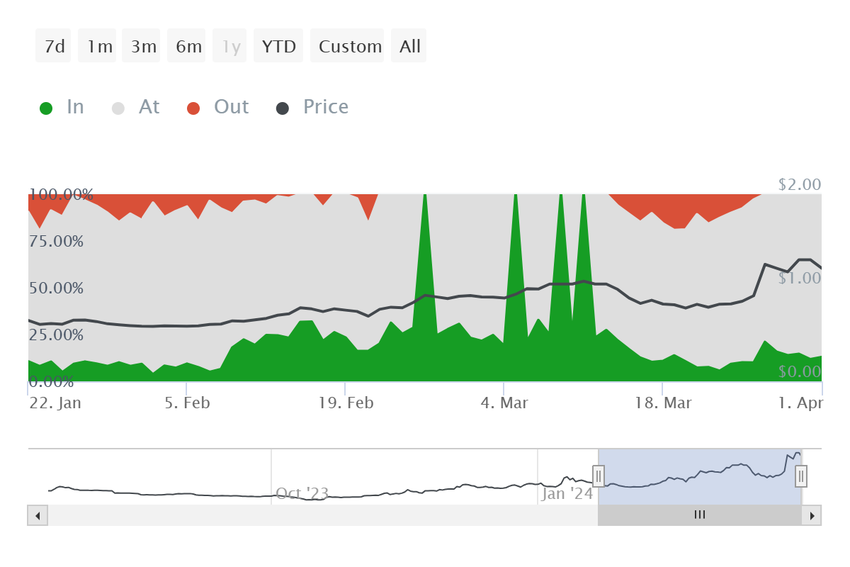The height and width of the screenshot is (567, 850).
Task: Toggle the gray At series legend
Action: 118,108
